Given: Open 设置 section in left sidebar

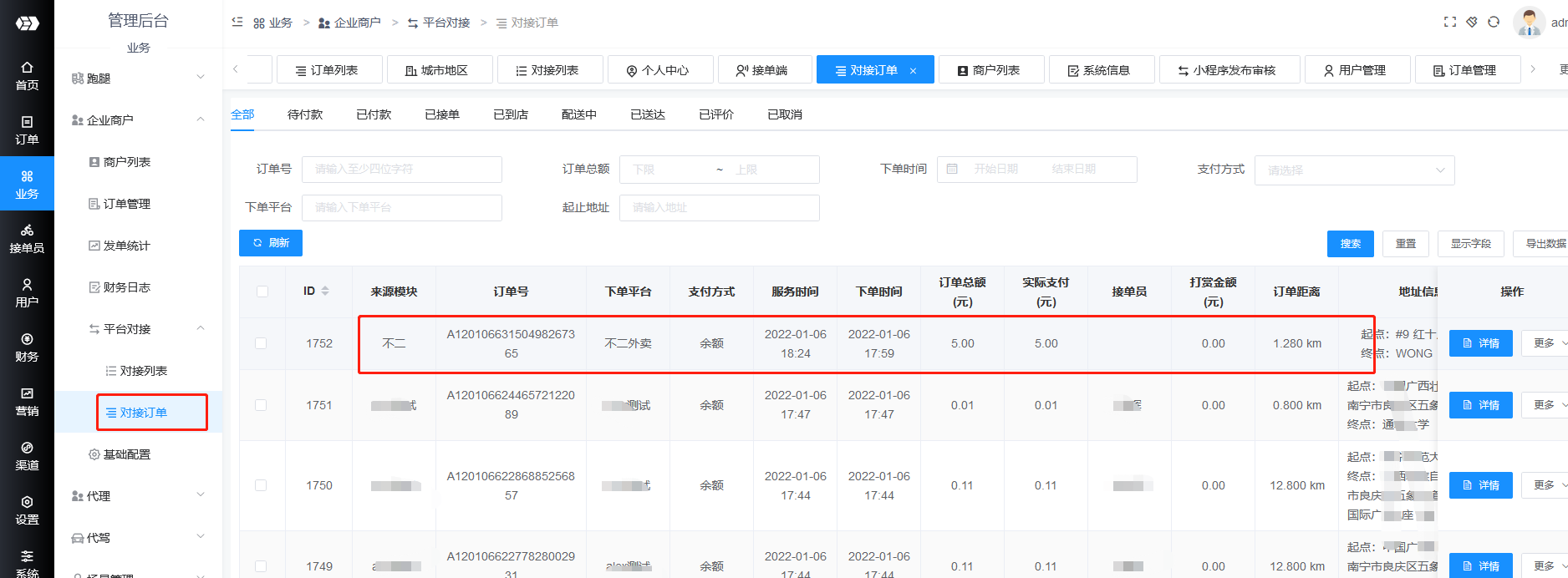Looking at the screenshot, I should coord(27,510).
